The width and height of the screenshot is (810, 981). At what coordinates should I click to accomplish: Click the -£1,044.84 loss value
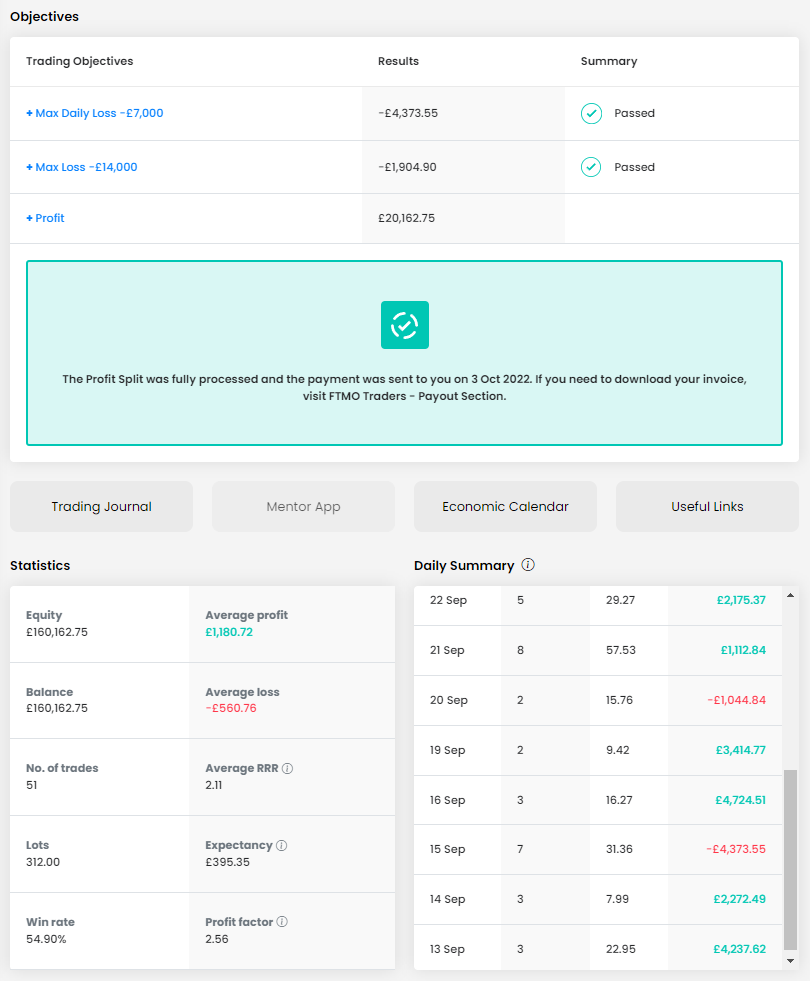point(736,700)
